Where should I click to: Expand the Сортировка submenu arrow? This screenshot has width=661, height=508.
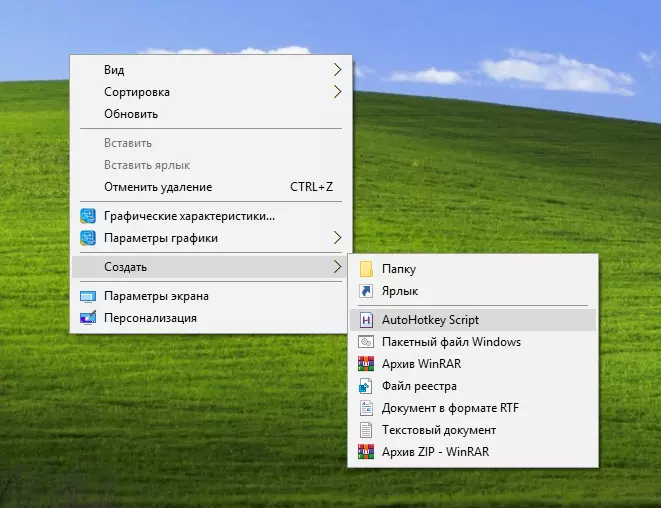tap(337, 91)
